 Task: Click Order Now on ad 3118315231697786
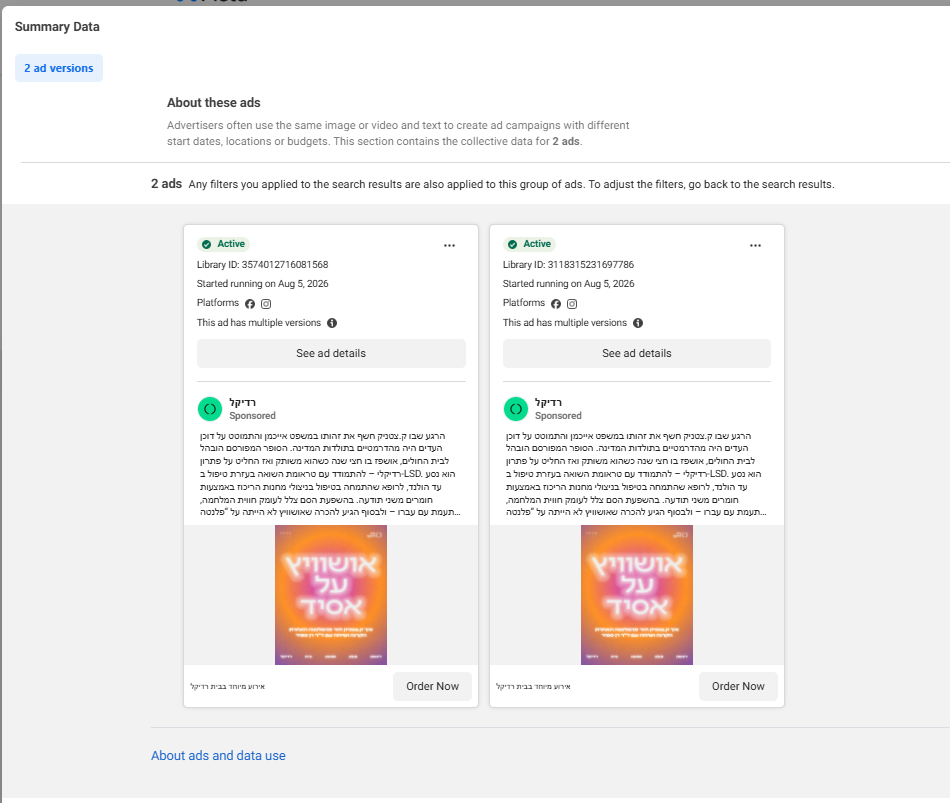(738, 686)
